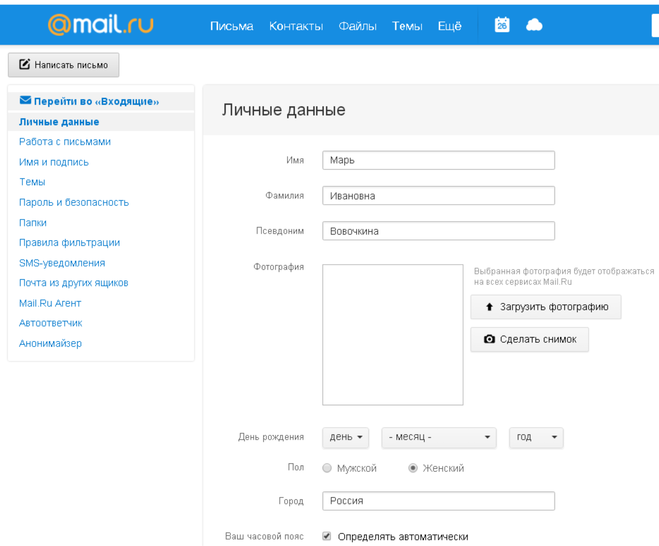Image resolution: width=659 pixels, height=546 pixels.
Task: Open the Контакты menu item
Action: [296, 26]
